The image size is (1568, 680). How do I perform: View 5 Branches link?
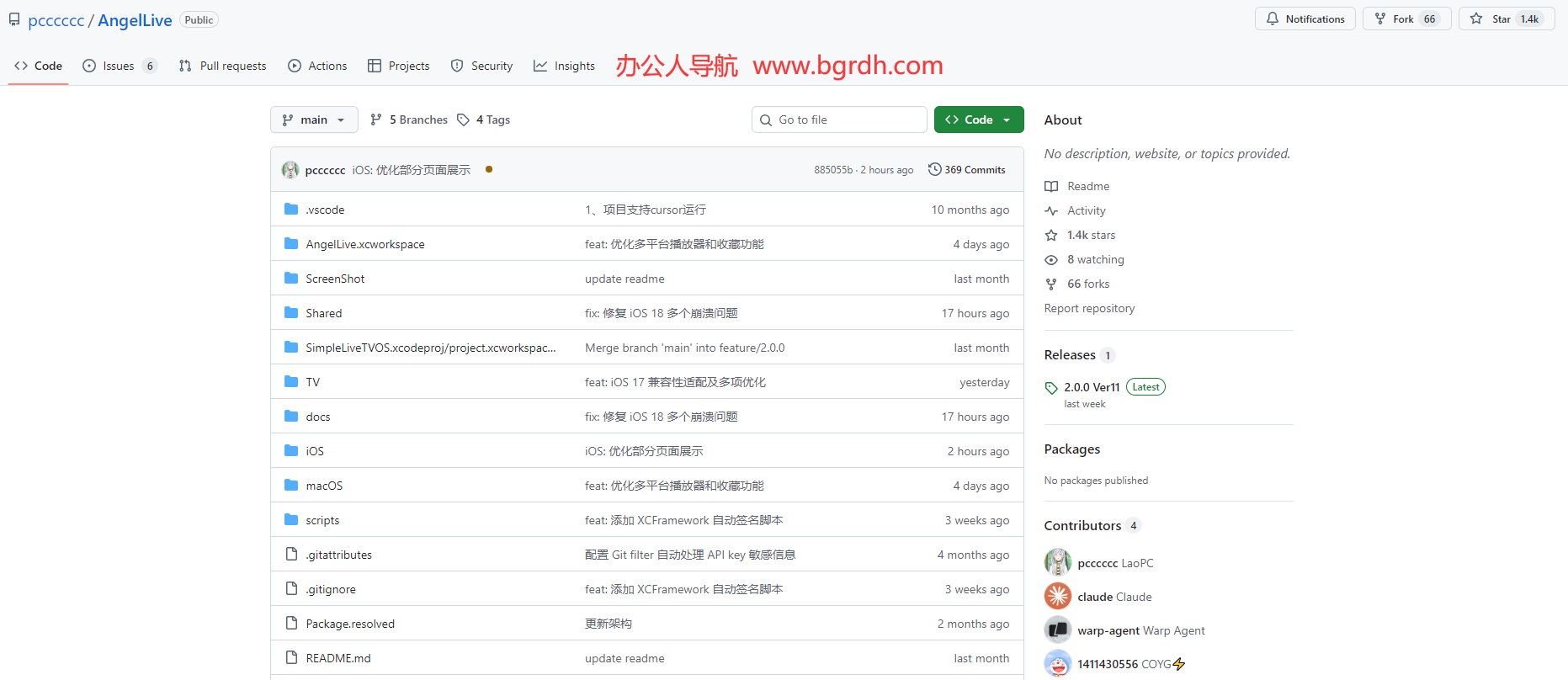coord(409,120)
